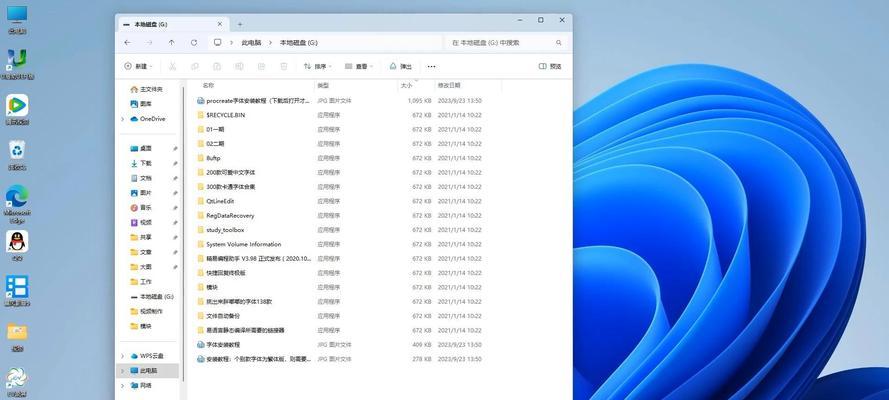This screenshot has width=889, height=400.
Task: Refresh the current folder view
Action: 194,42
